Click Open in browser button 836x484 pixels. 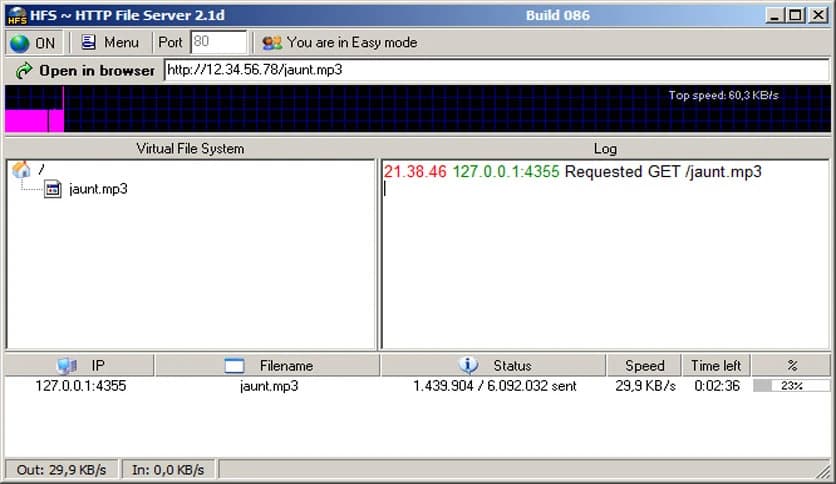pos(85,70)
